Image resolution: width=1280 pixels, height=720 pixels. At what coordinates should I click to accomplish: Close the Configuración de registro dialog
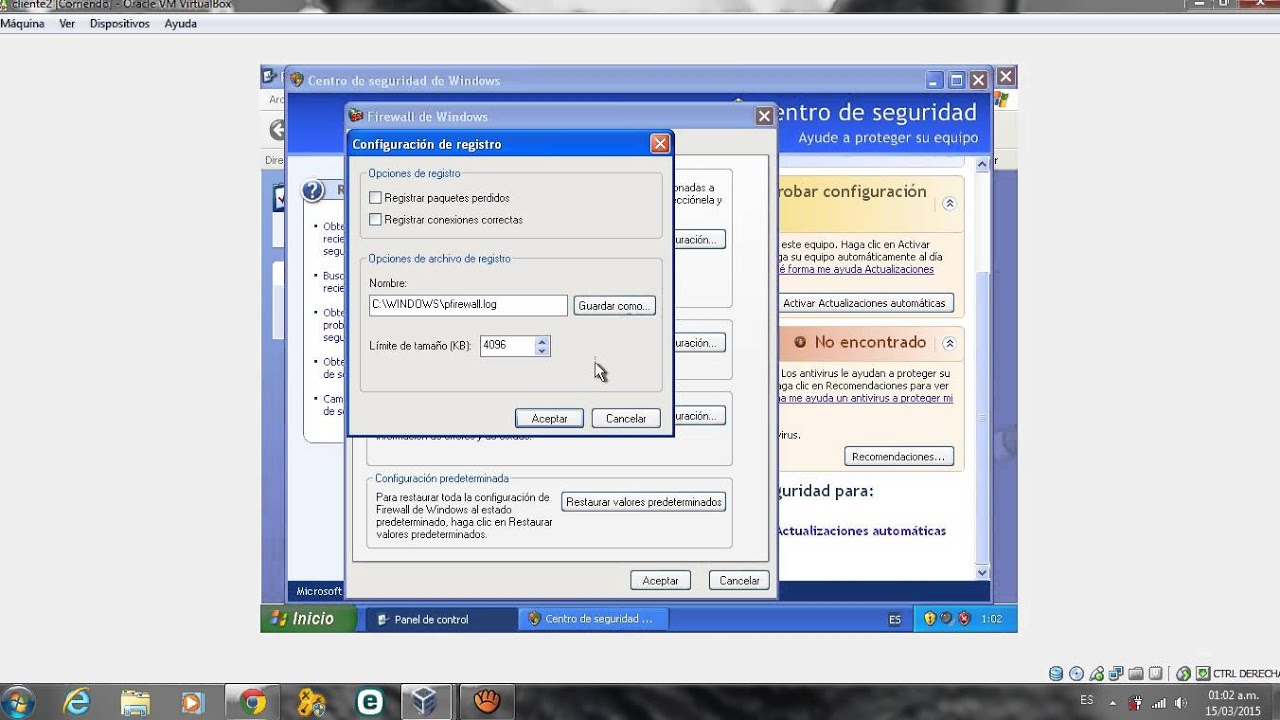[660, 144]
